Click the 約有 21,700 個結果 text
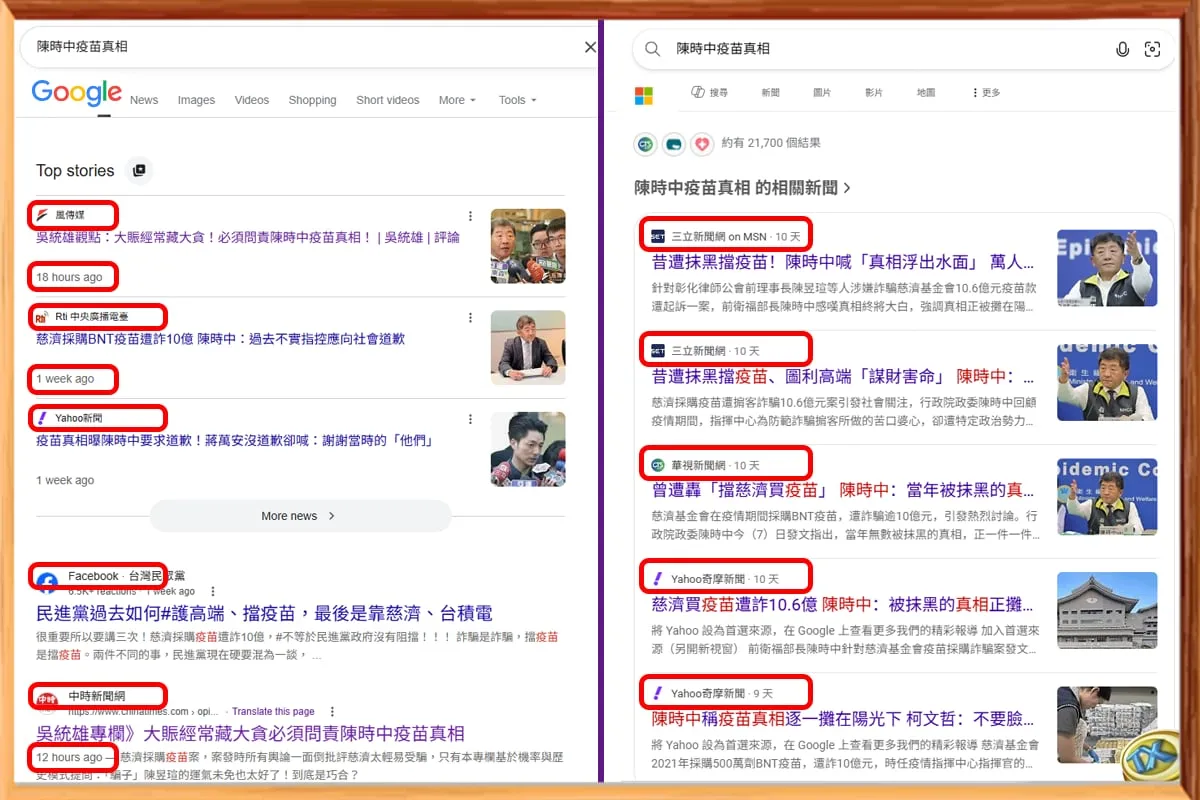 coord(771,143)
